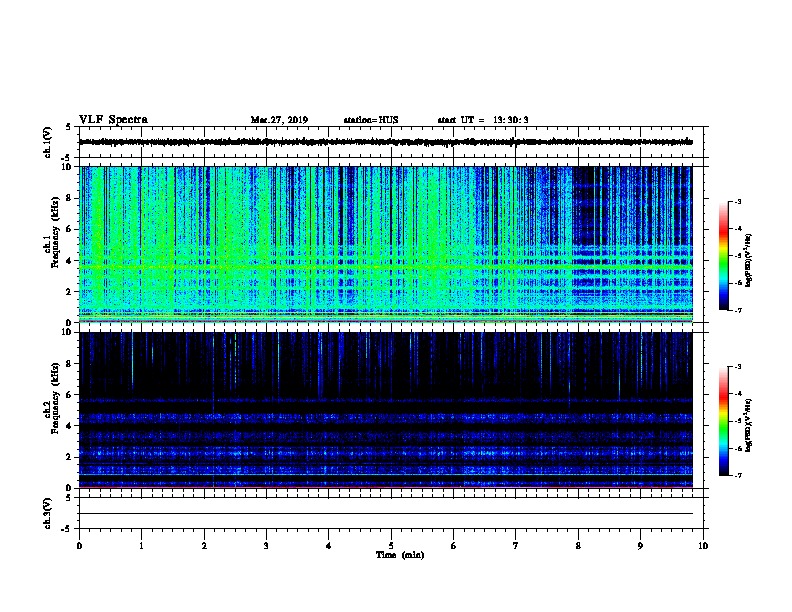This screenshot has height=612, width=792.
Task: Click the "-3" label on ch.1 color bar
Action: click(738, 201)
